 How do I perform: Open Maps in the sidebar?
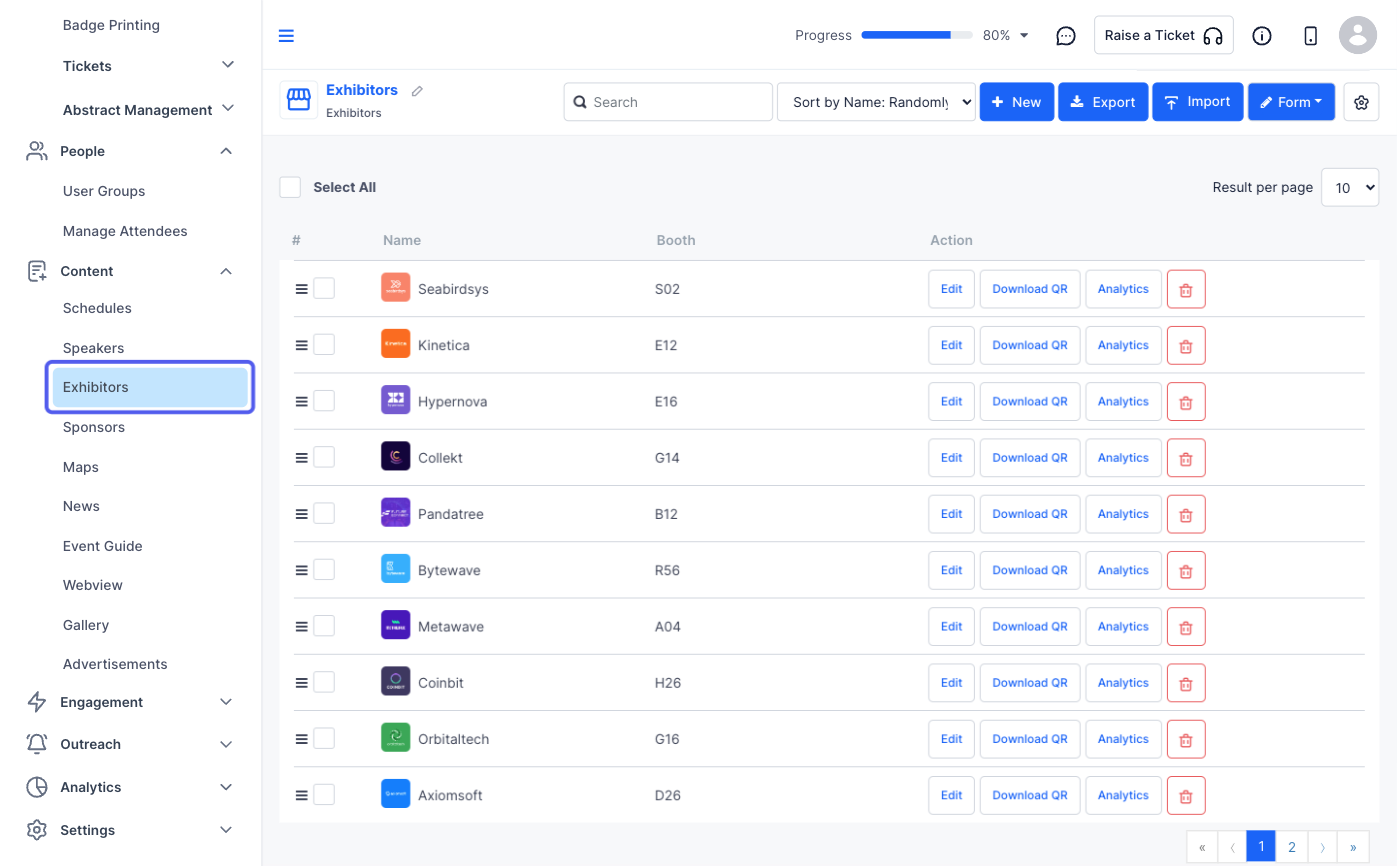click(x=81, y=467)
